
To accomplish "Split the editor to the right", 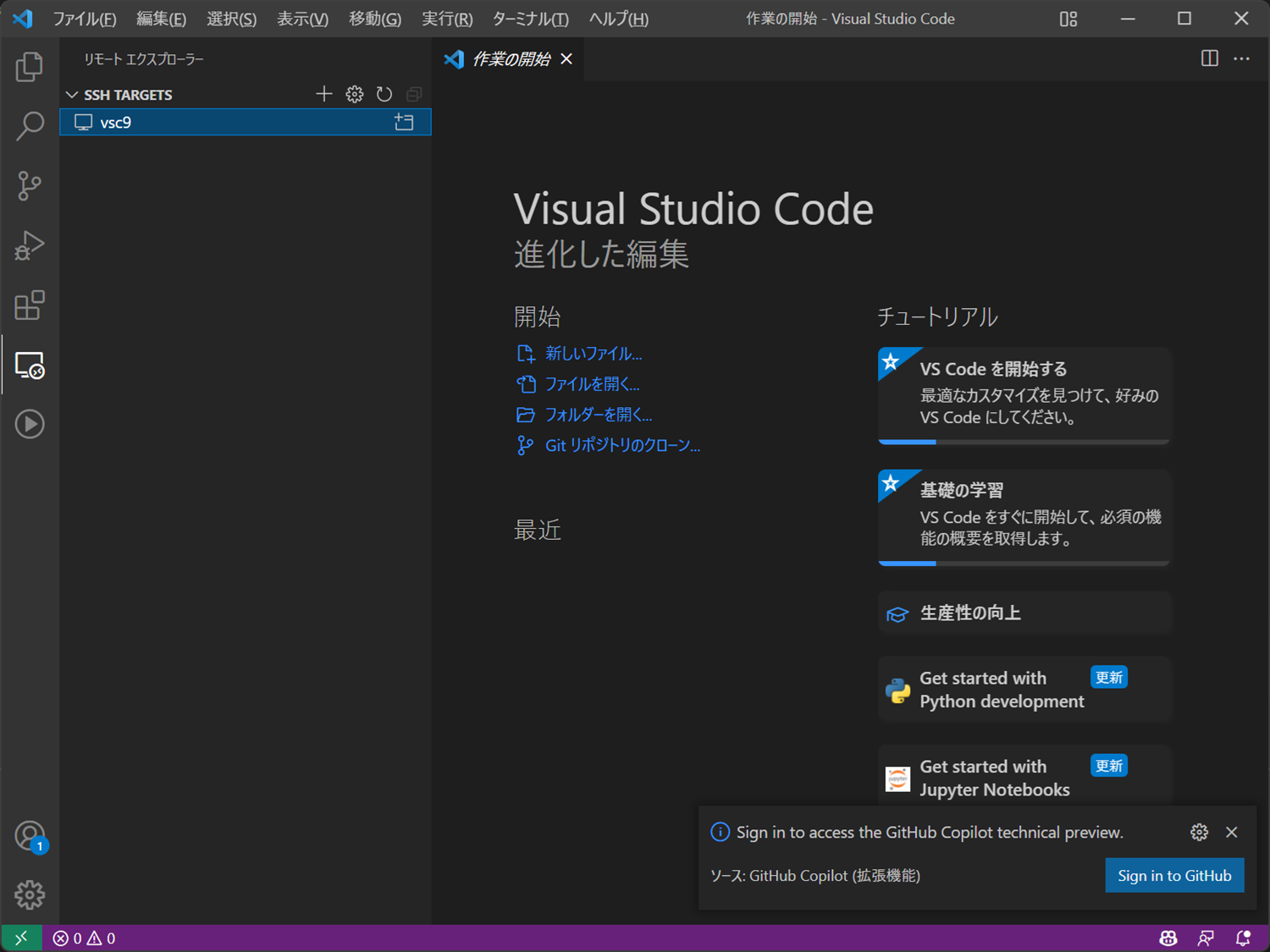I will [1210, 58].
